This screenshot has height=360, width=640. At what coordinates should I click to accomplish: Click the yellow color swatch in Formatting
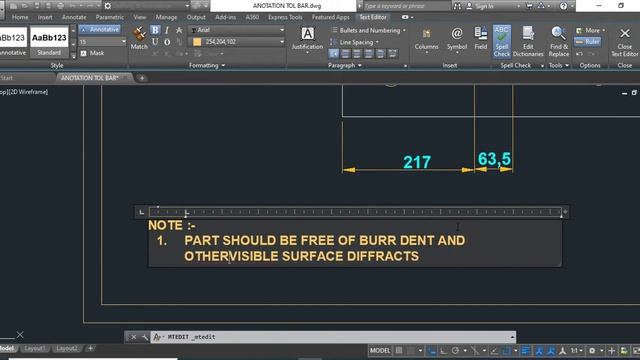tap(197, 42)
